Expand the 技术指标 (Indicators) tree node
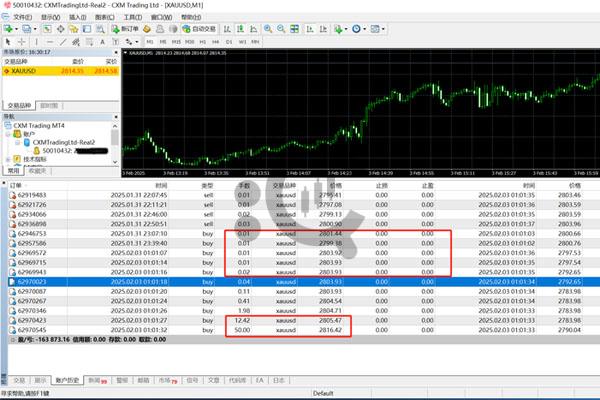Viewport: 600px width, 400px height. tap(6, 159)
